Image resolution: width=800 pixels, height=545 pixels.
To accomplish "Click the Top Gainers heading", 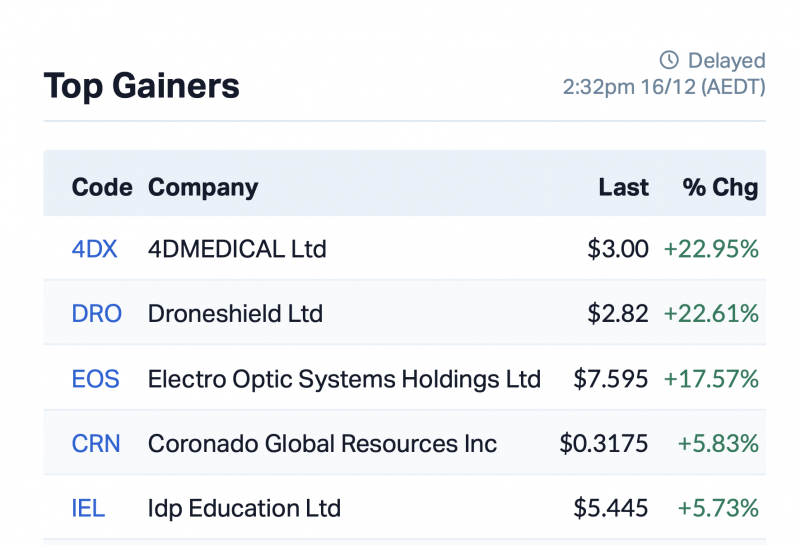I will 142,86.
